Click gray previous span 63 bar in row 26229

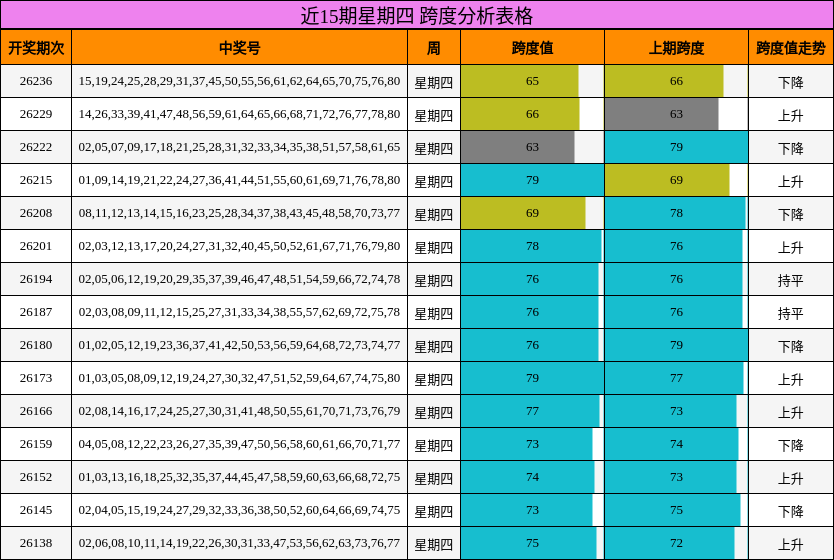(662, 114)
